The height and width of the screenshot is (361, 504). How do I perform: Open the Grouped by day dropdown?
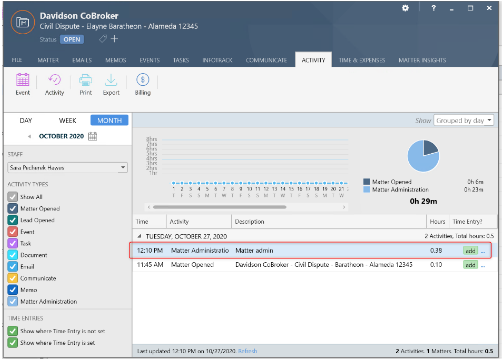[463, 120]
